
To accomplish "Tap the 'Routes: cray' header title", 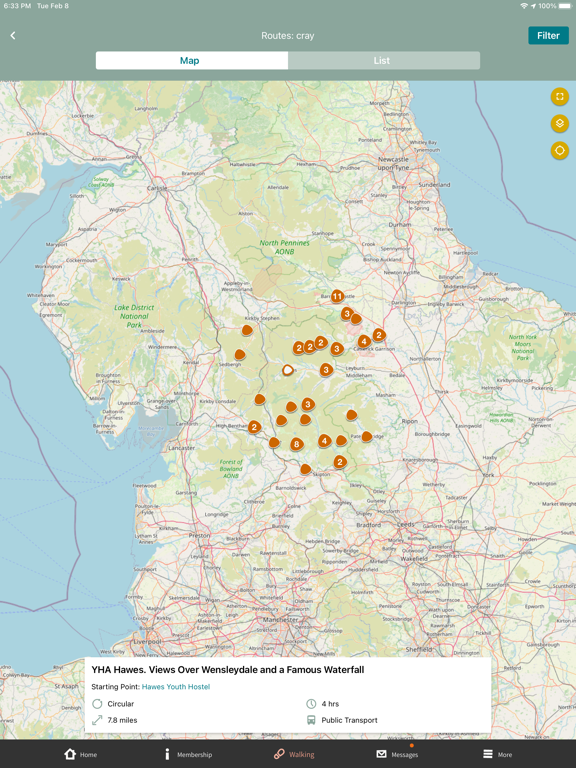I will coord(288,35).
